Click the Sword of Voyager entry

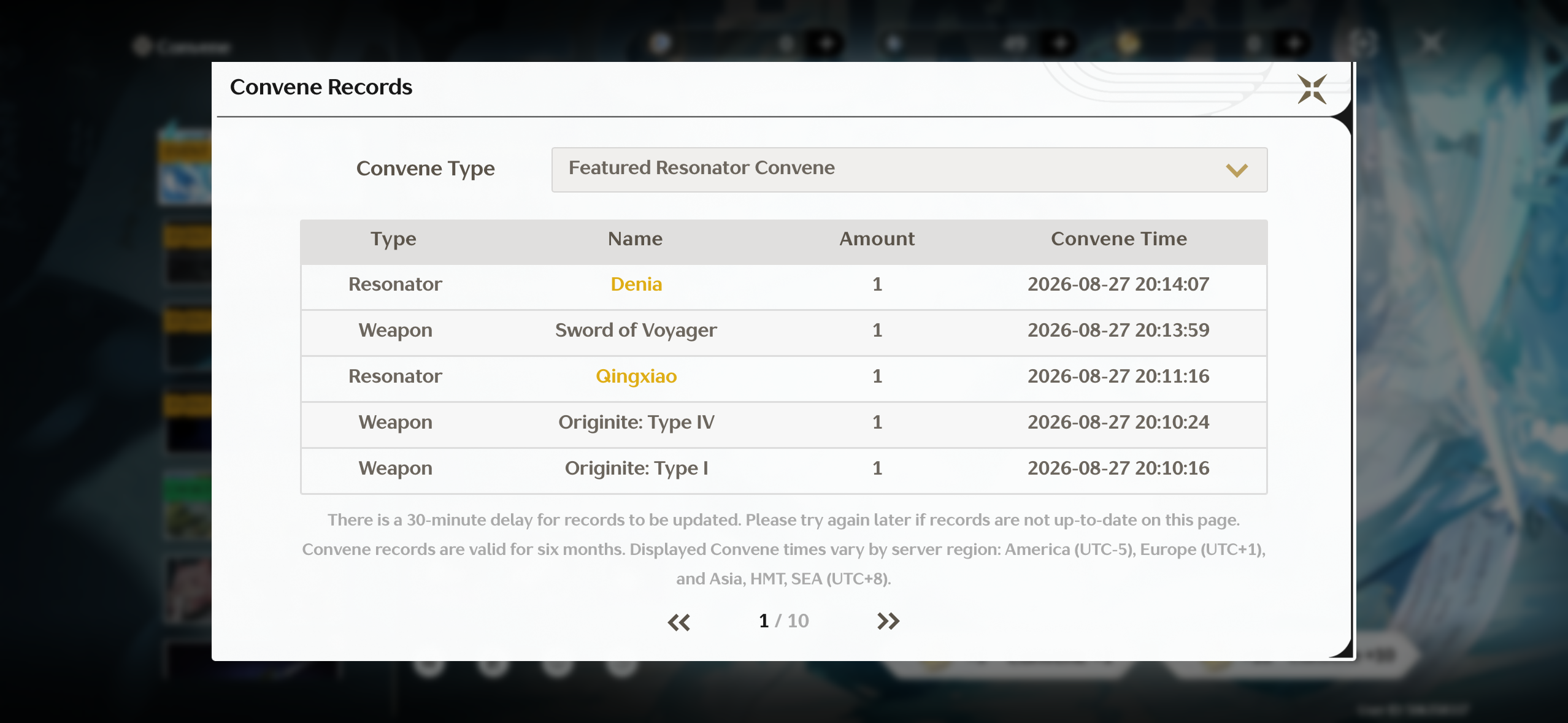coord(636,330)
